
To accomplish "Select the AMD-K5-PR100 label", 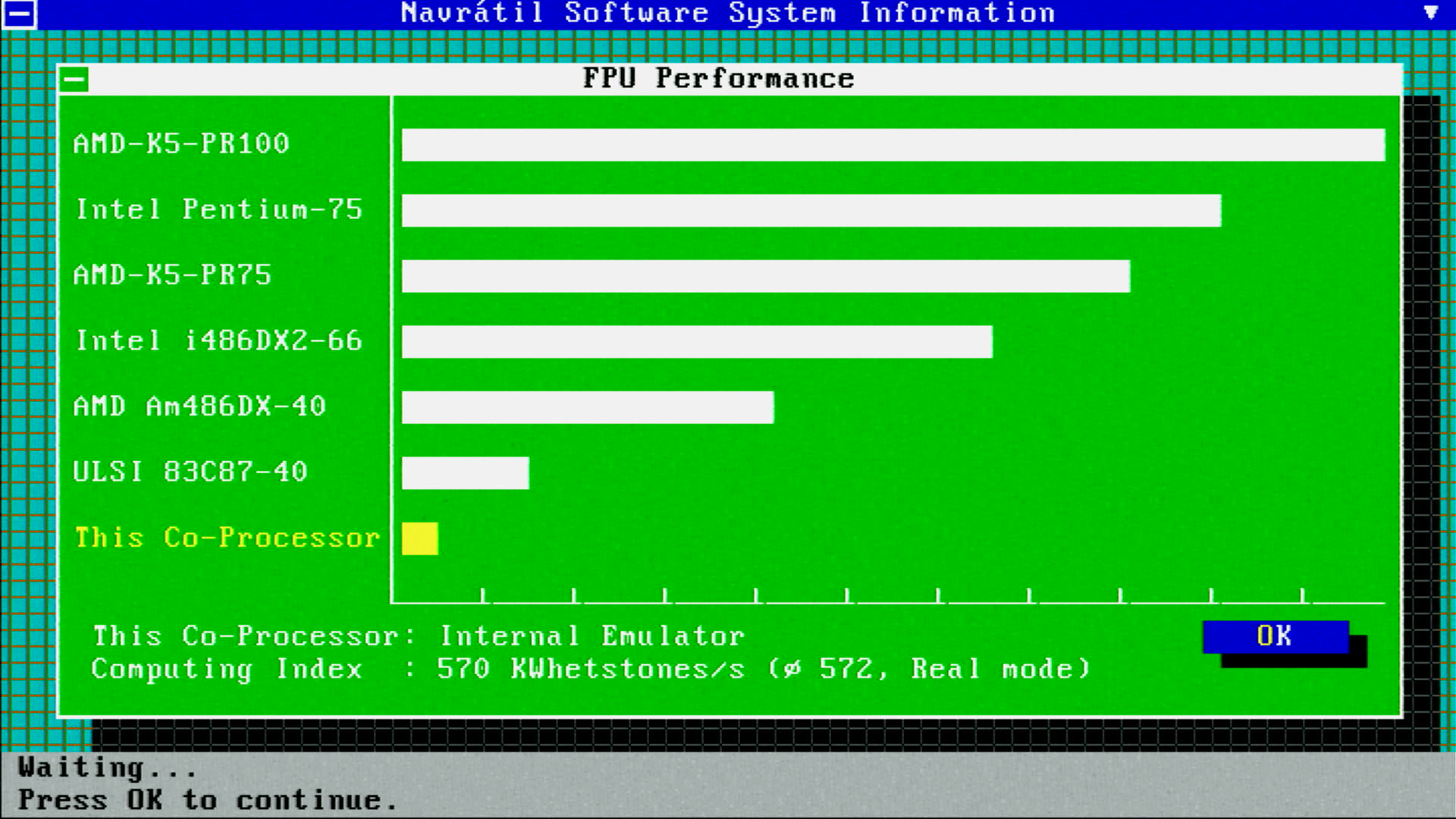I will (181, 143).
